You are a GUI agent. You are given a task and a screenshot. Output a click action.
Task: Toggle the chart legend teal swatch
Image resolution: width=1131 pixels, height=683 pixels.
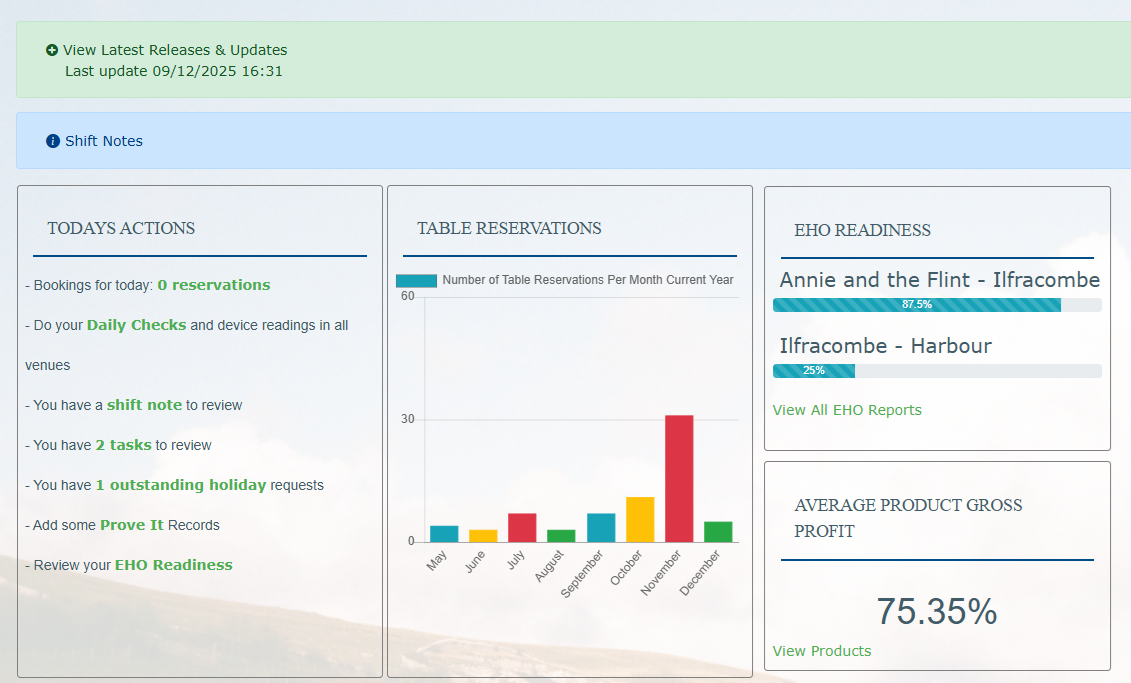[x=416, y=281]
